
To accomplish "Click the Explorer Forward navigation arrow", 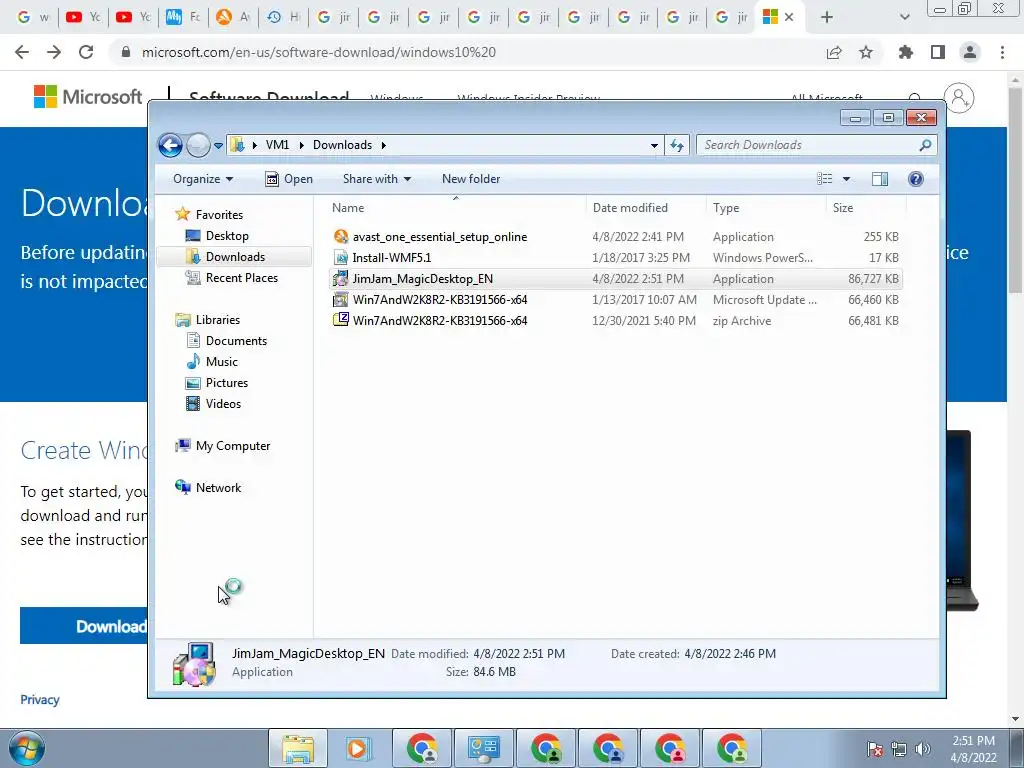I will [198, 145].
